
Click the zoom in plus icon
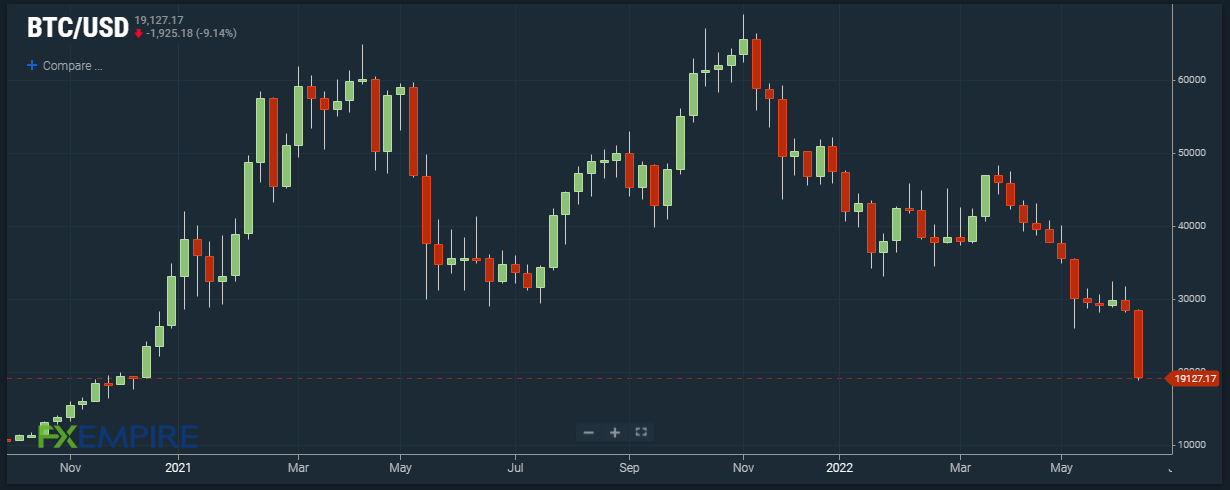615,432
